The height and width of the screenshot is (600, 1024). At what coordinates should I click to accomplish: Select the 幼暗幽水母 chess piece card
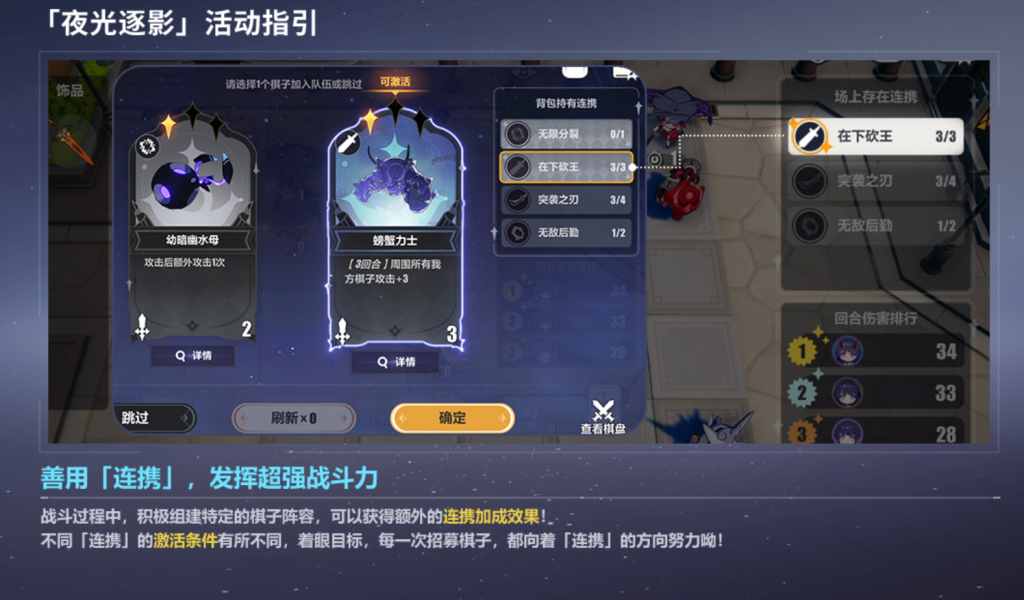pos(193,225)
